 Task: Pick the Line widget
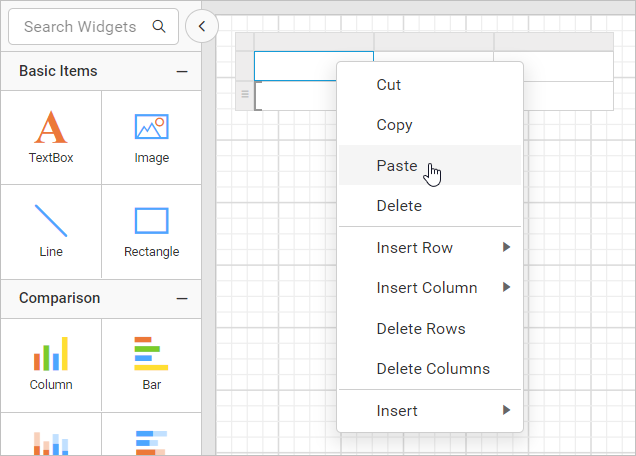coord(51,221)
